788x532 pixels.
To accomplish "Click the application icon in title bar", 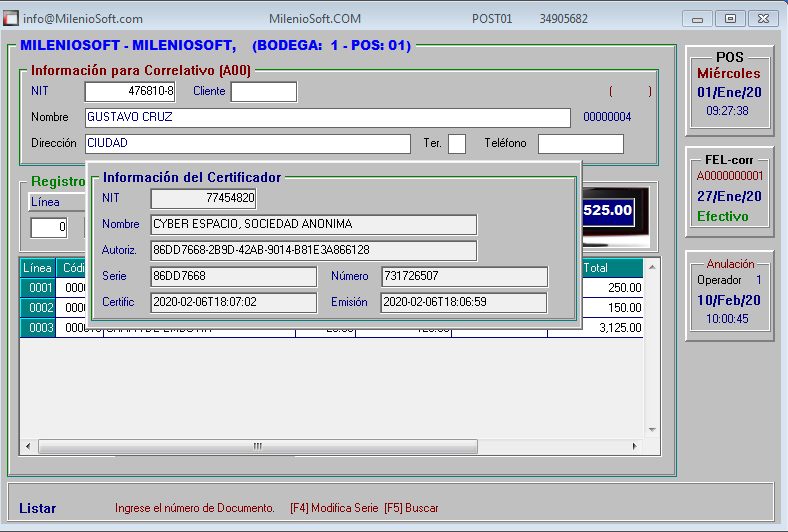I will tap(11, 19).
